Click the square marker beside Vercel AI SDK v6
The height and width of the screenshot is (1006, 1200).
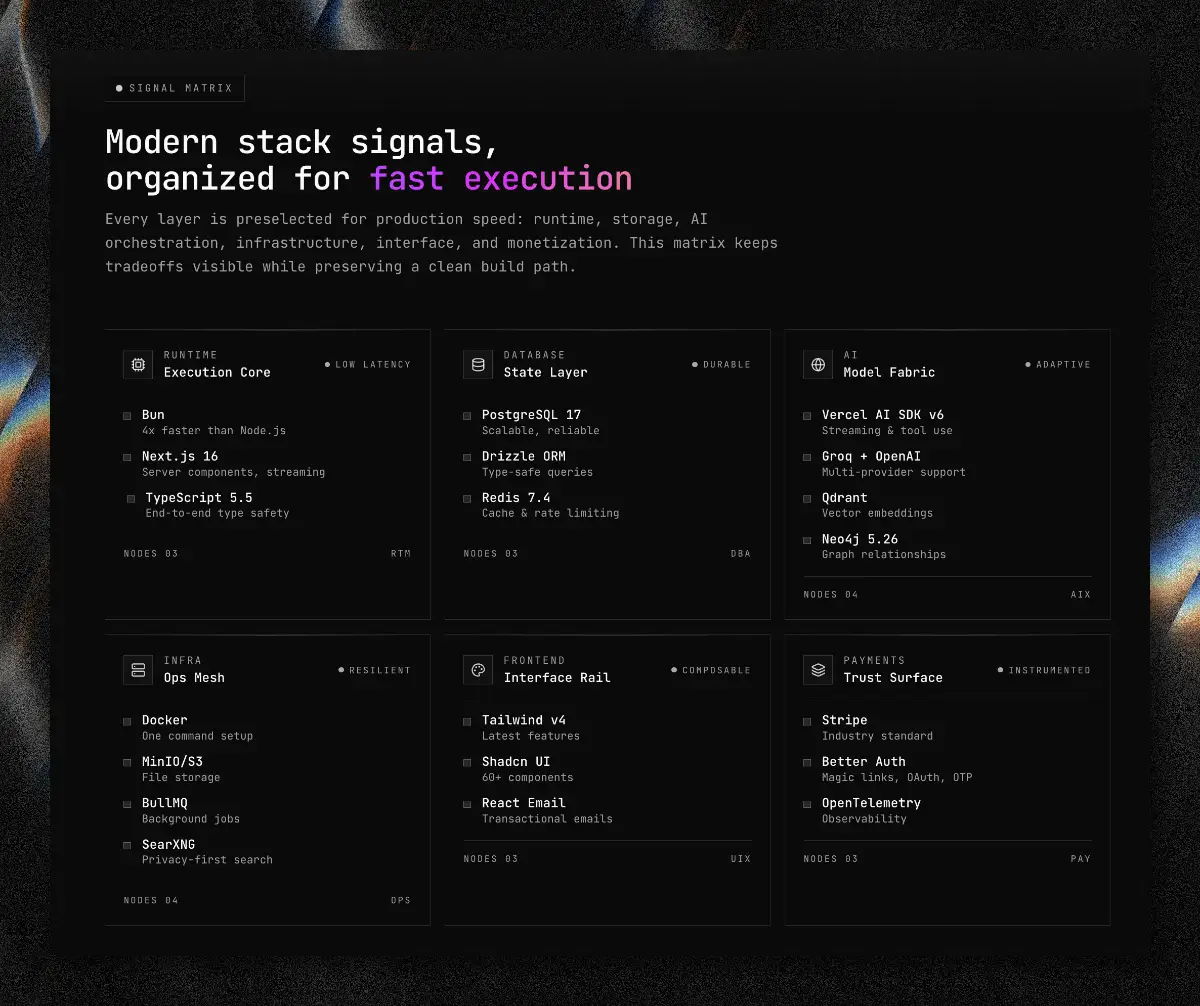tap(807, 416)
